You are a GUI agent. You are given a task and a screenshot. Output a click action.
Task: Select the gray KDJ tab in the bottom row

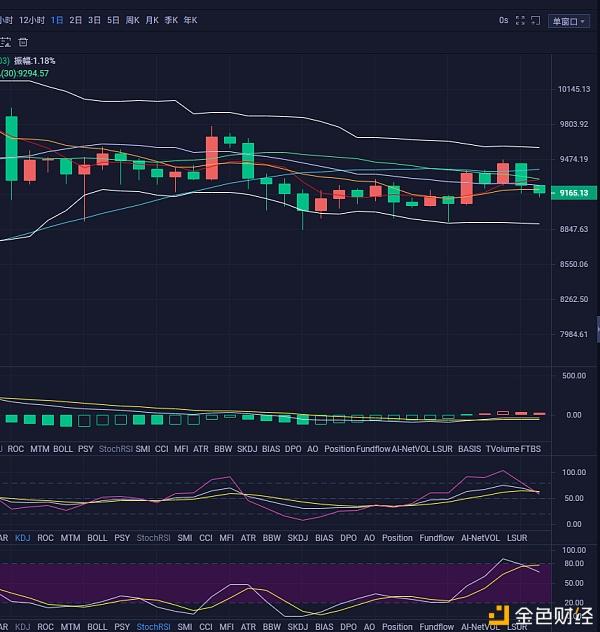coord(23,627)
